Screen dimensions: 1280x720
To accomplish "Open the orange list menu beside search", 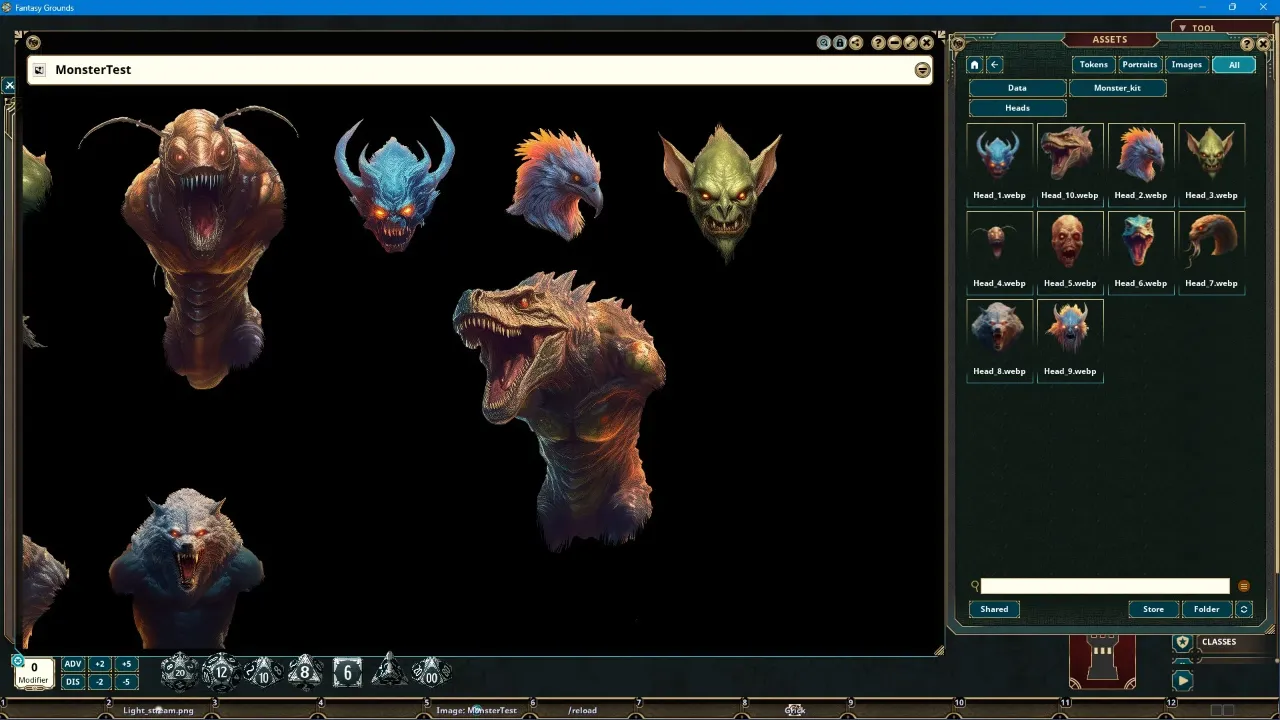I will (1244, 586).
